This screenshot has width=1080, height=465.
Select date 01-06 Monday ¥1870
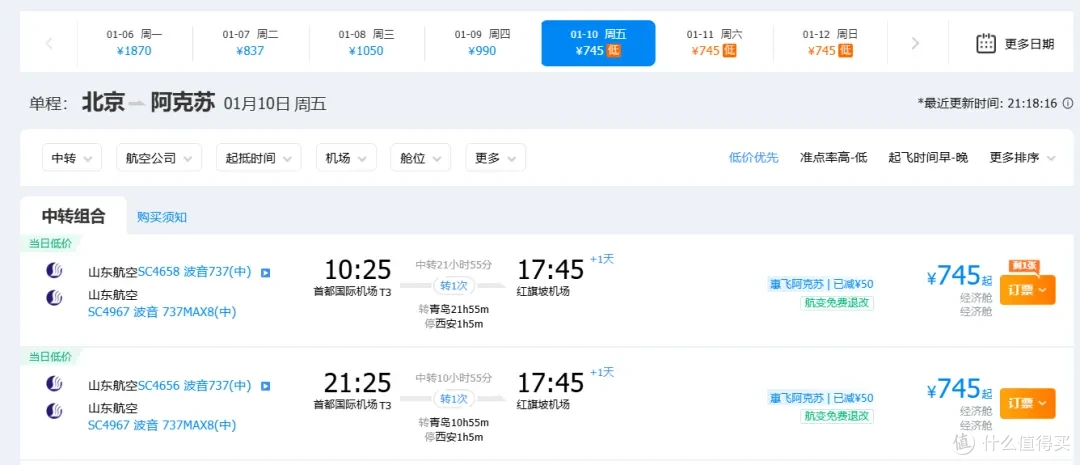134,43
